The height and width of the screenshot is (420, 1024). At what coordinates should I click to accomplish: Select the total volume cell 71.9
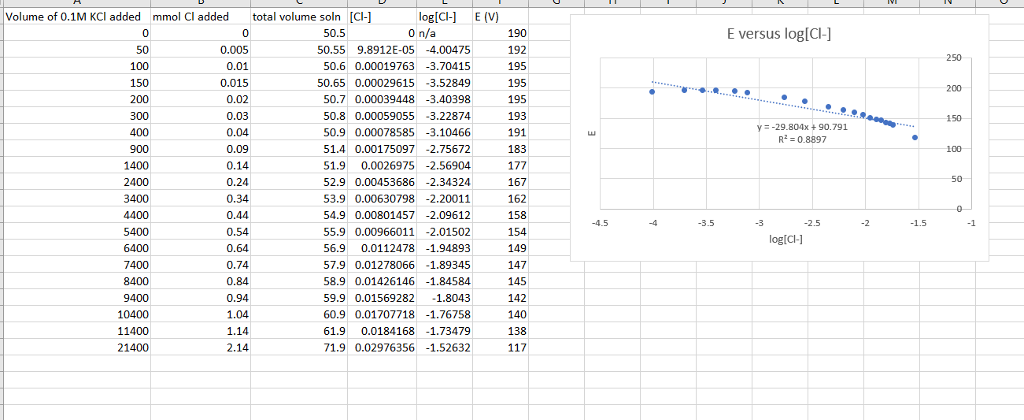(x=298, y=348)
